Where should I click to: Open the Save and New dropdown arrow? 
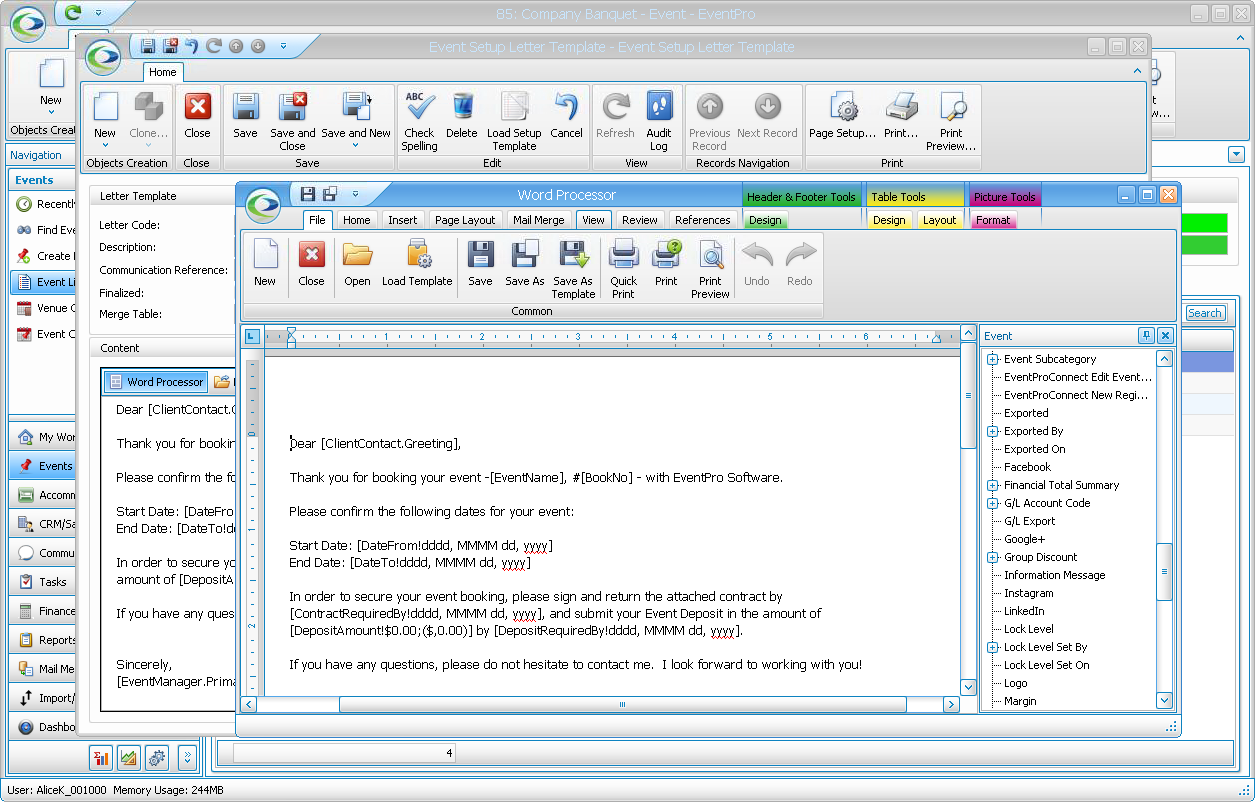[x=356, y=146]
